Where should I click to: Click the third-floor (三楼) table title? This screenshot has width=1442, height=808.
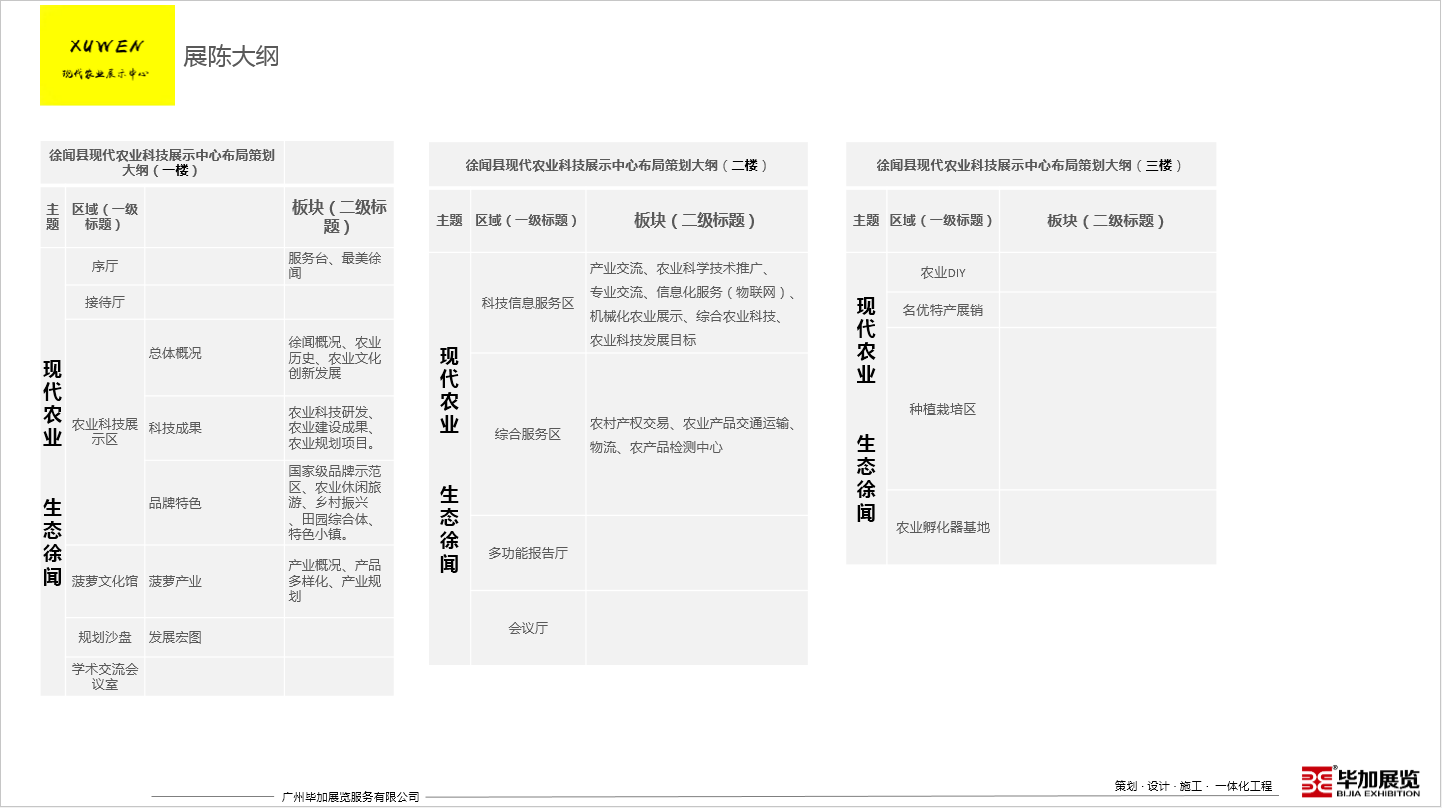(1030, 165)
